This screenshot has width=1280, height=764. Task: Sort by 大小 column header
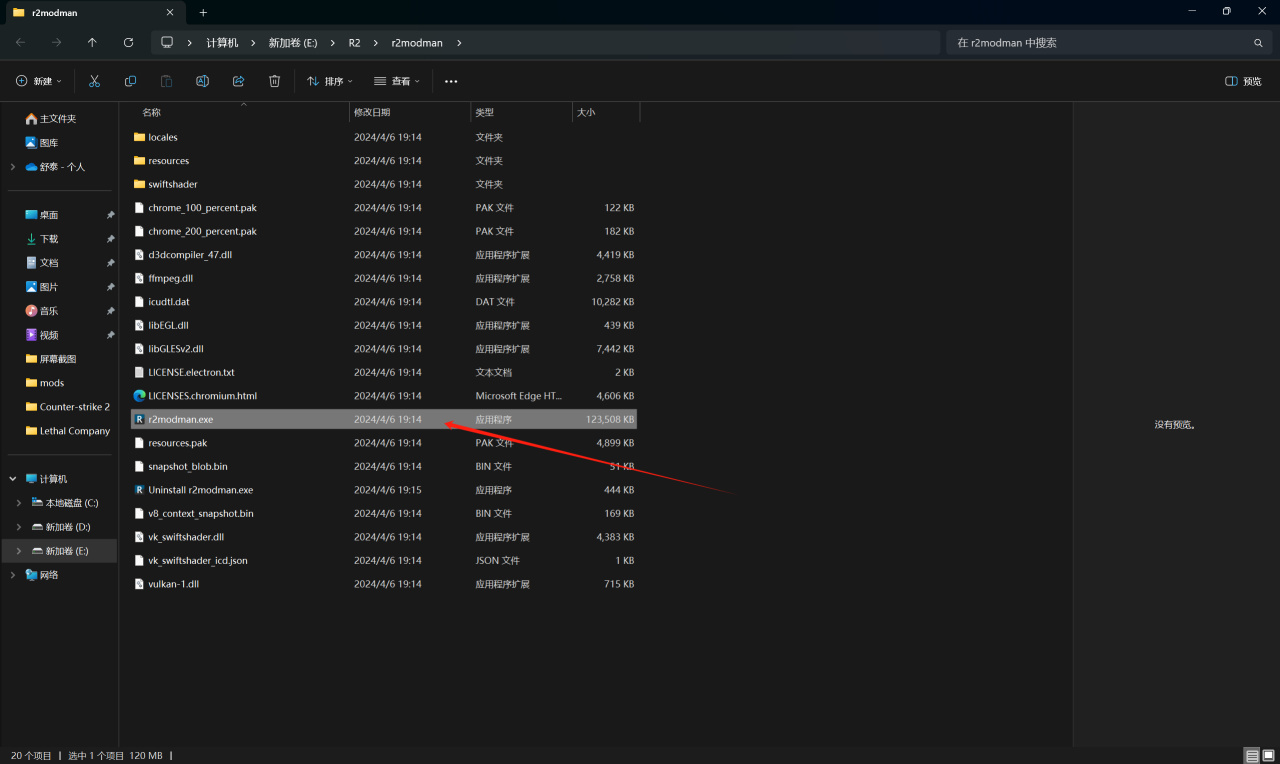coord(606,112)
